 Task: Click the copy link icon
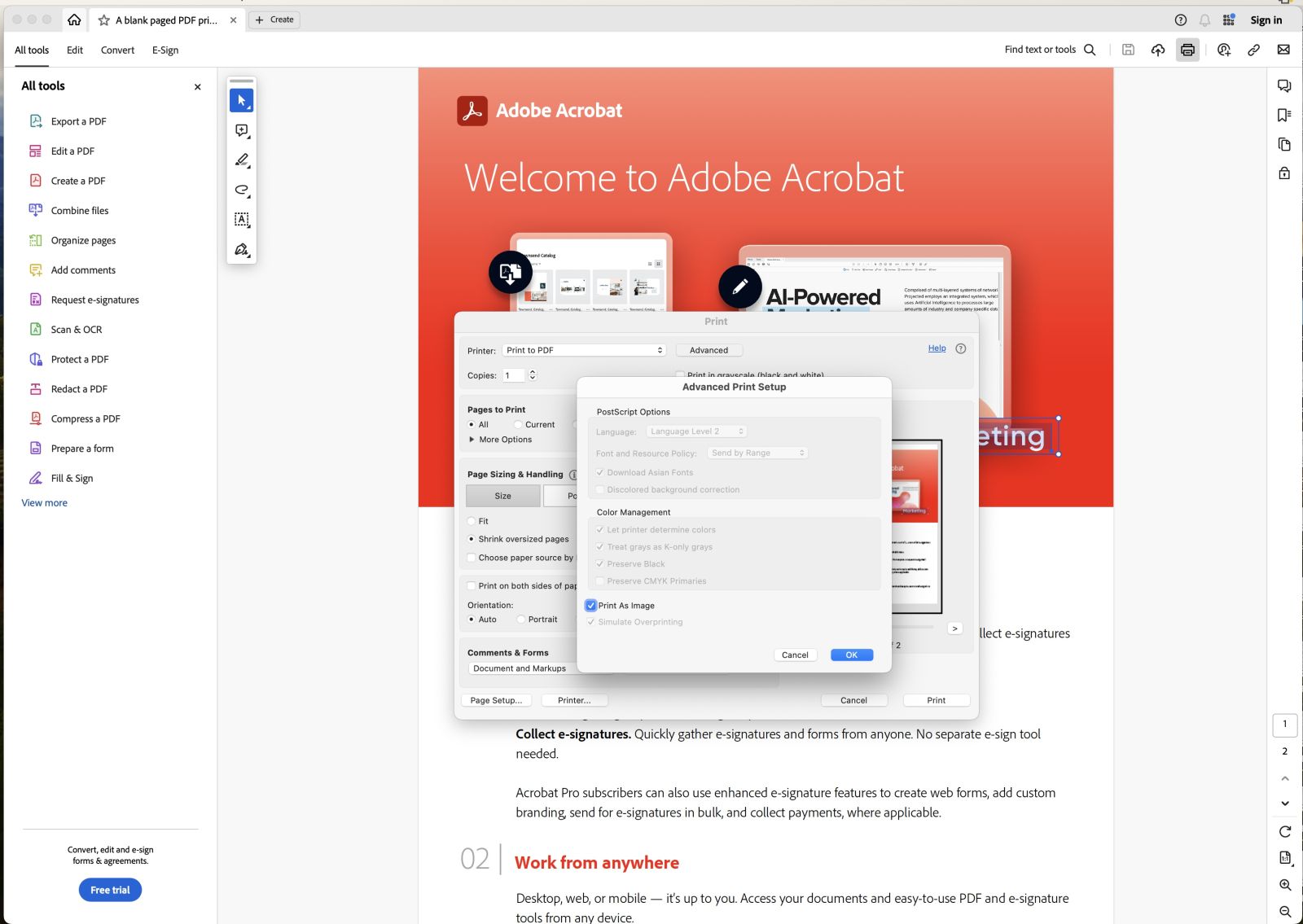(1253, 50)
